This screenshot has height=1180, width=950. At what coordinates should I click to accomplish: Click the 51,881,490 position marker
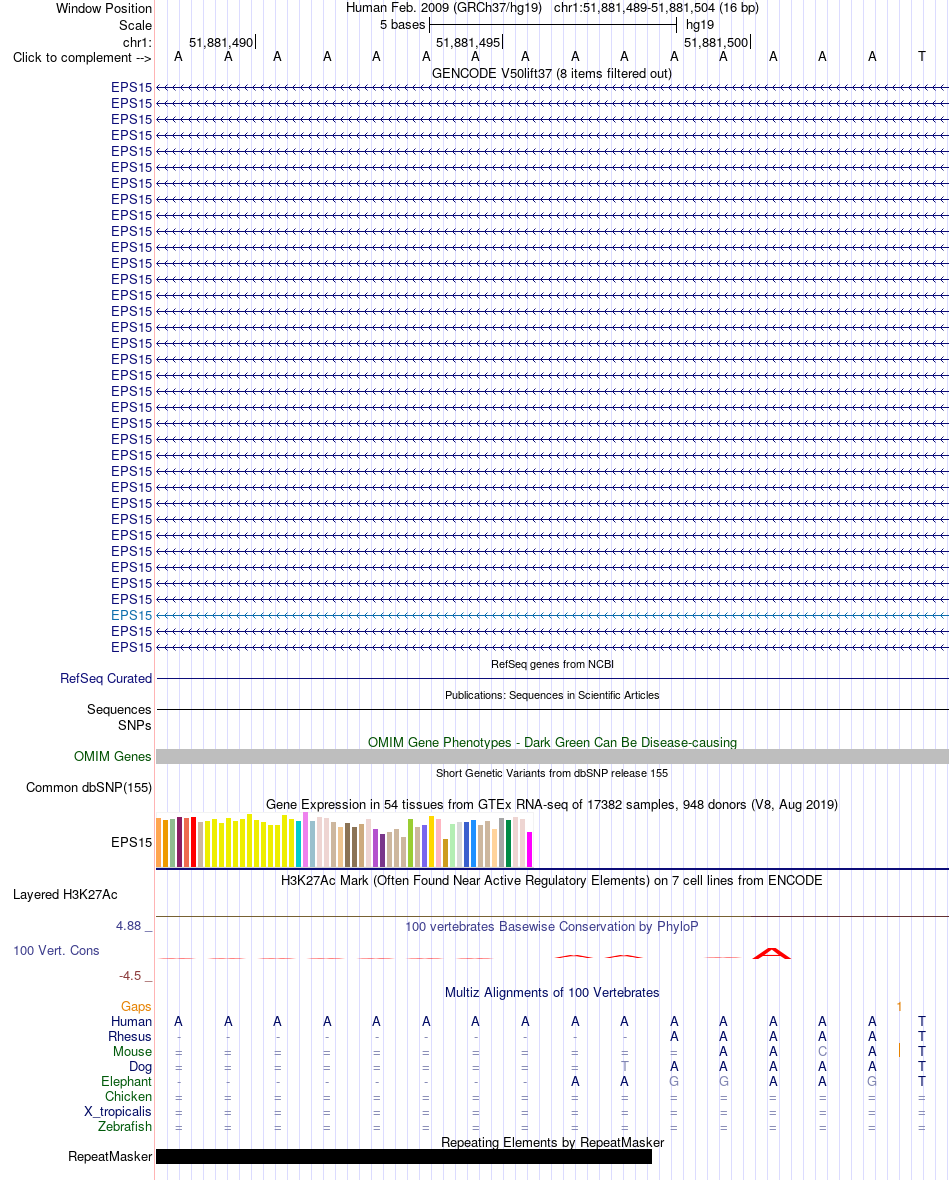[221, 42]
